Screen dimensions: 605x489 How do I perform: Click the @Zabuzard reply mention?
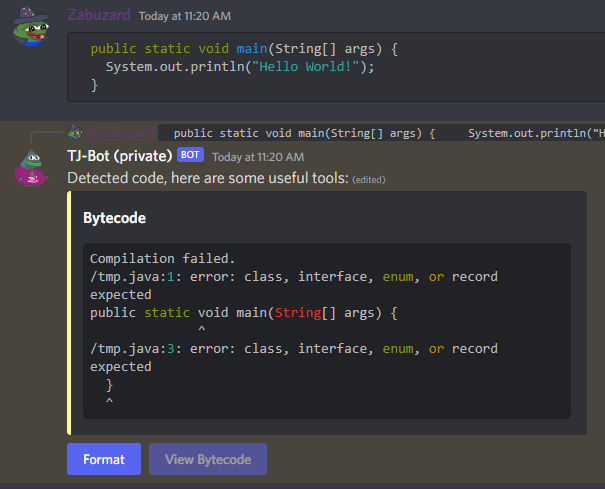(121, 133)
